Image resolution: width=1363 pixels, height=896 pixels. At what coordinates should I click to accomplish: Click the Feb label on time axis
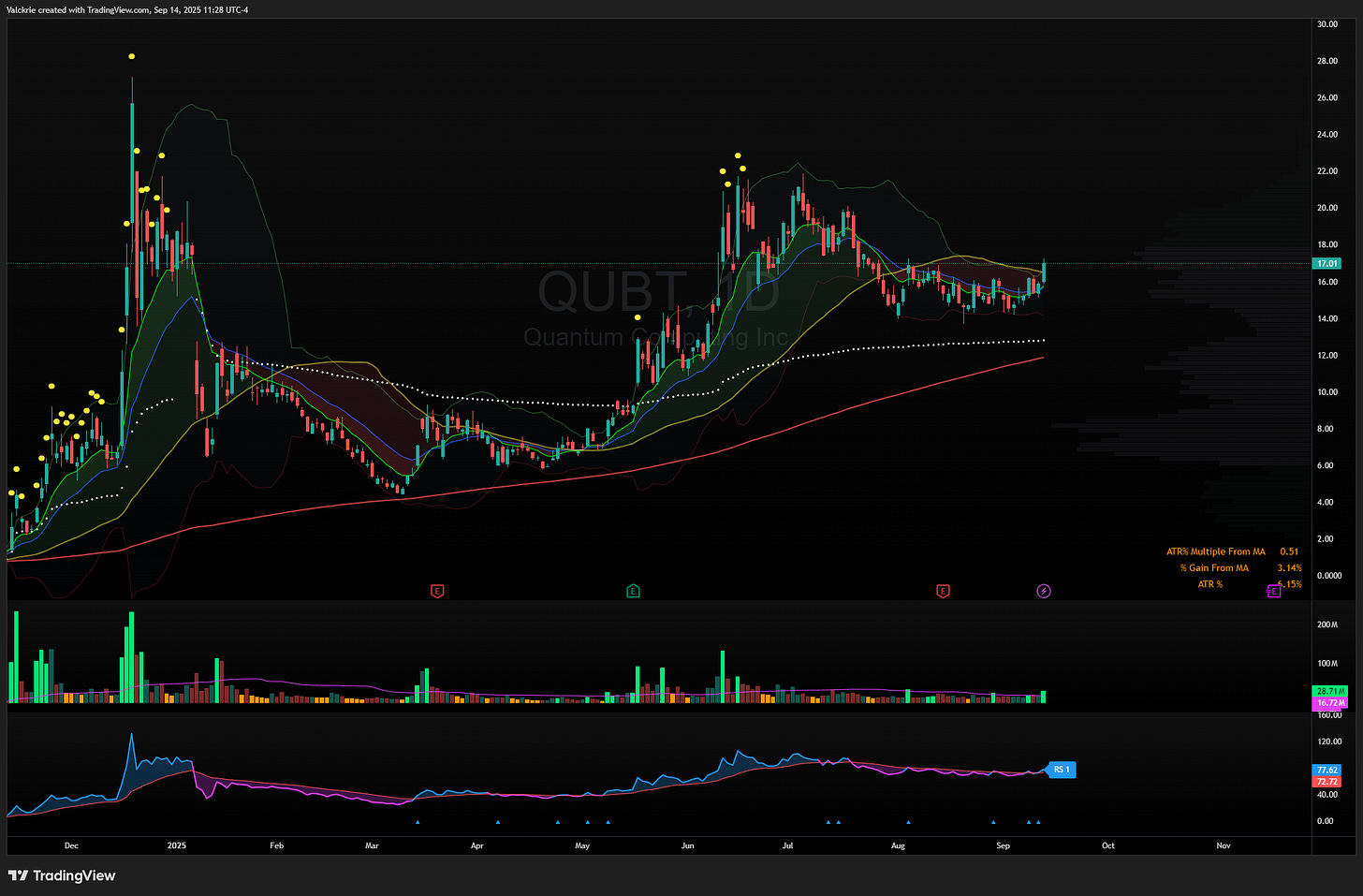tap(276, 845)
